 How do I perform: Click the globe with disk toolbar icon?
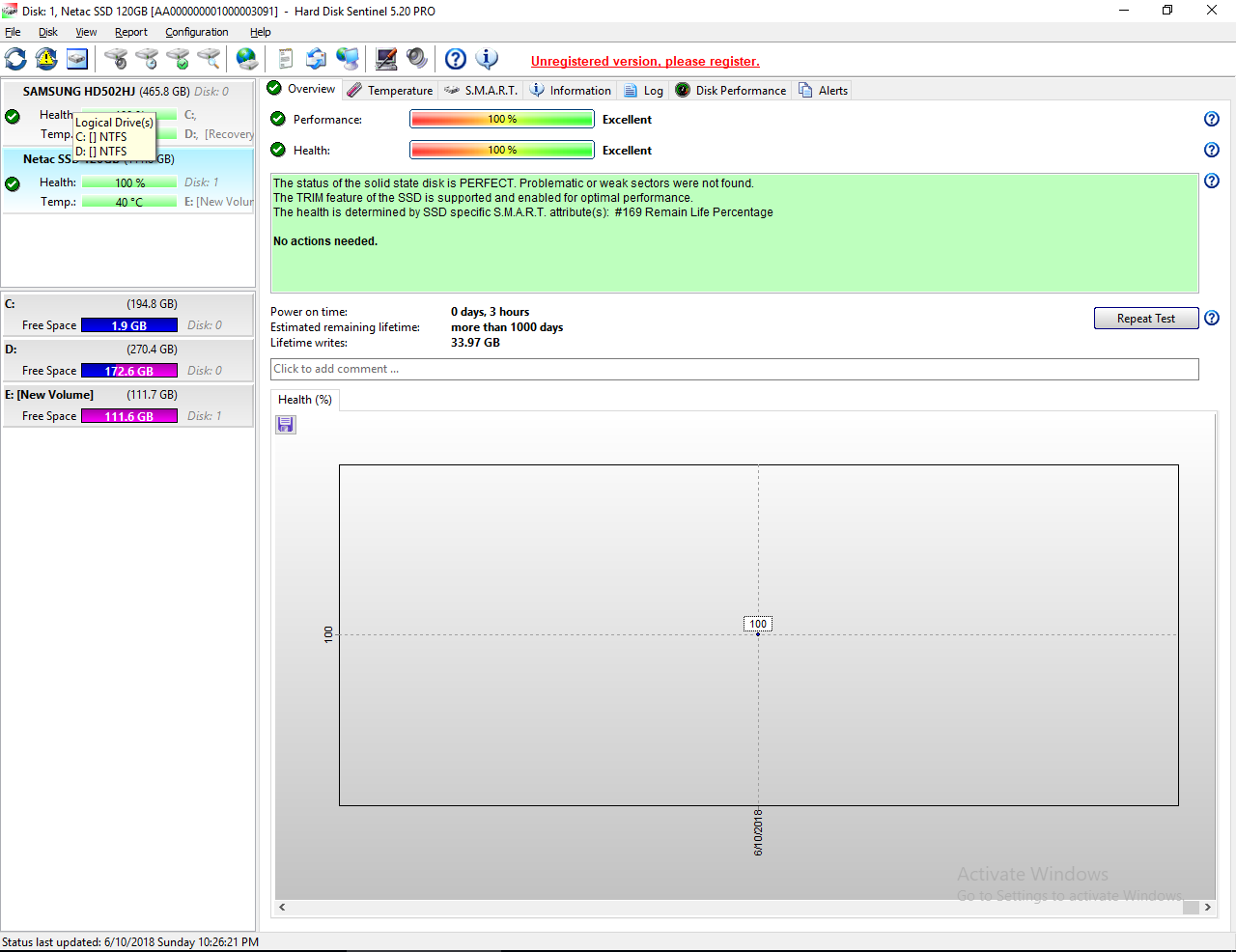coord(247,59)
